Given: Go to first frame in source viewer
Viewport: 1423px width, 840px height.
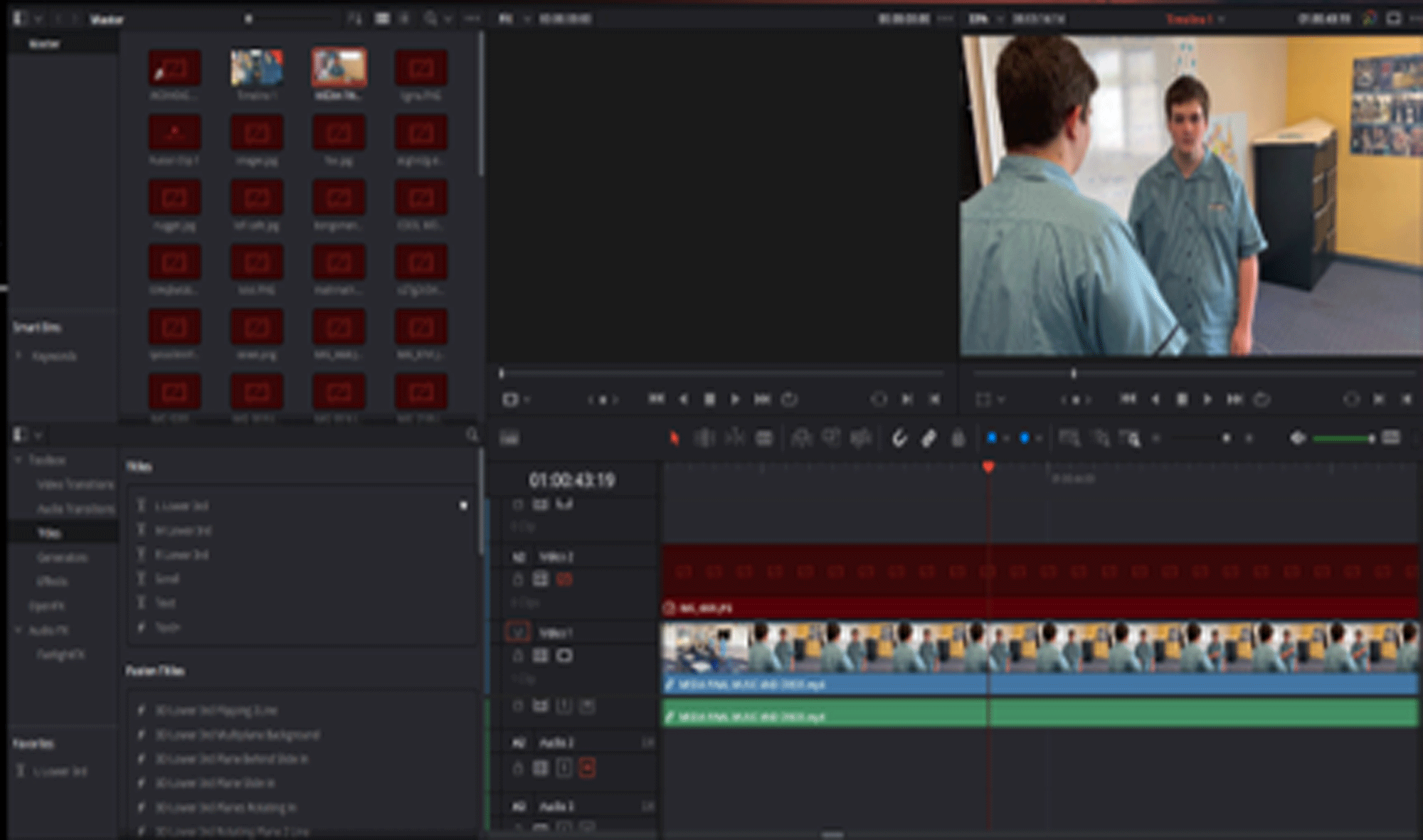Looking at the screenshot, I should (656, 400).
